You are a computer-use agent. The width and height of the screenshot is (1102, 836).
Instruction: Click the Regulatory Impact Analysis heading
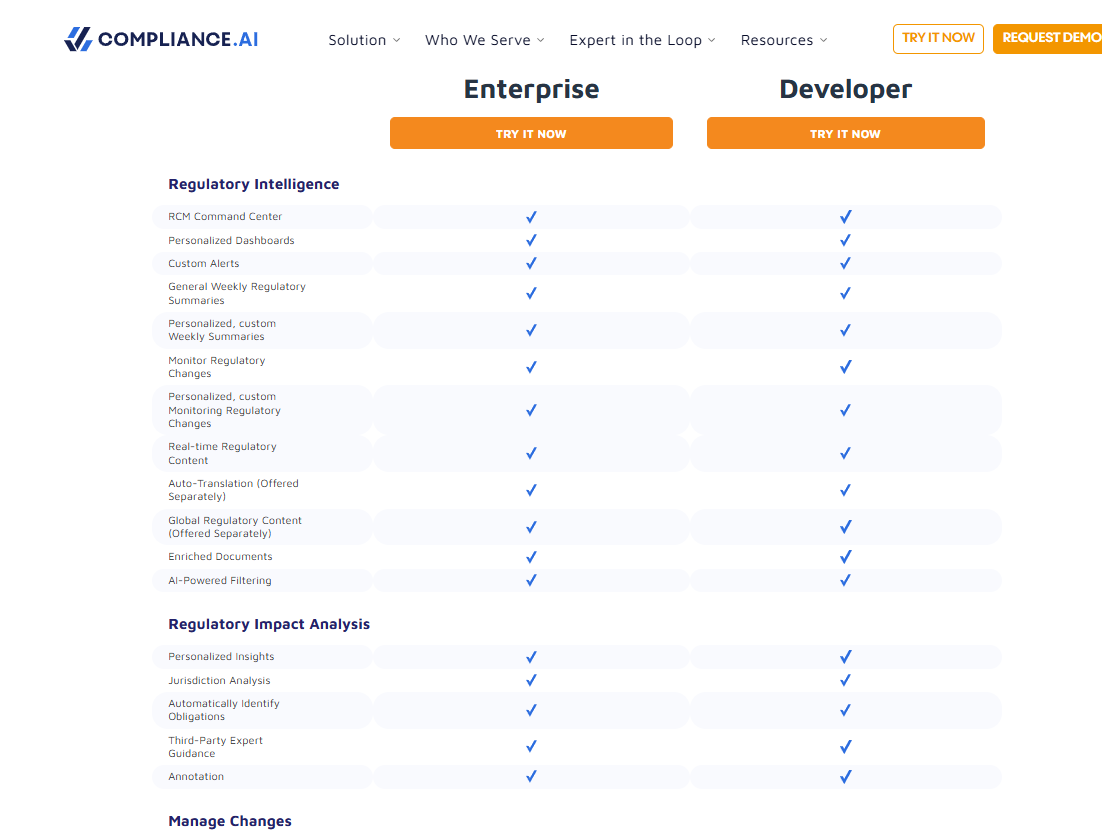269,624
